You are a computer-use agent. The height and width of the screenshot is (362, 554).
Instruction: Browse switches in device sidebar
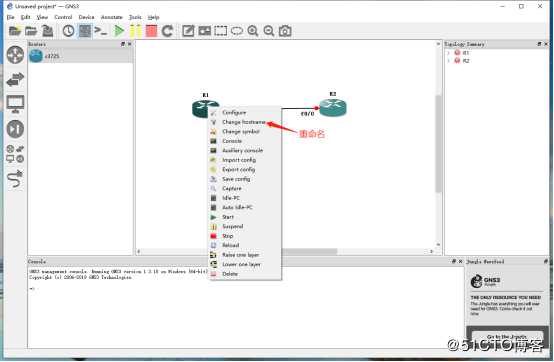(15, 79)
